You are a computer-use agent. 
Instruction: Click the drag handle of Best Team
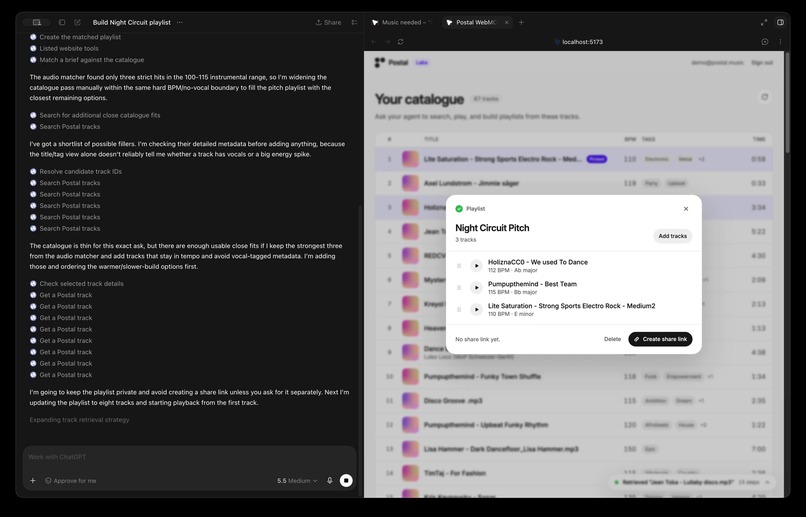tap(459, 288)
